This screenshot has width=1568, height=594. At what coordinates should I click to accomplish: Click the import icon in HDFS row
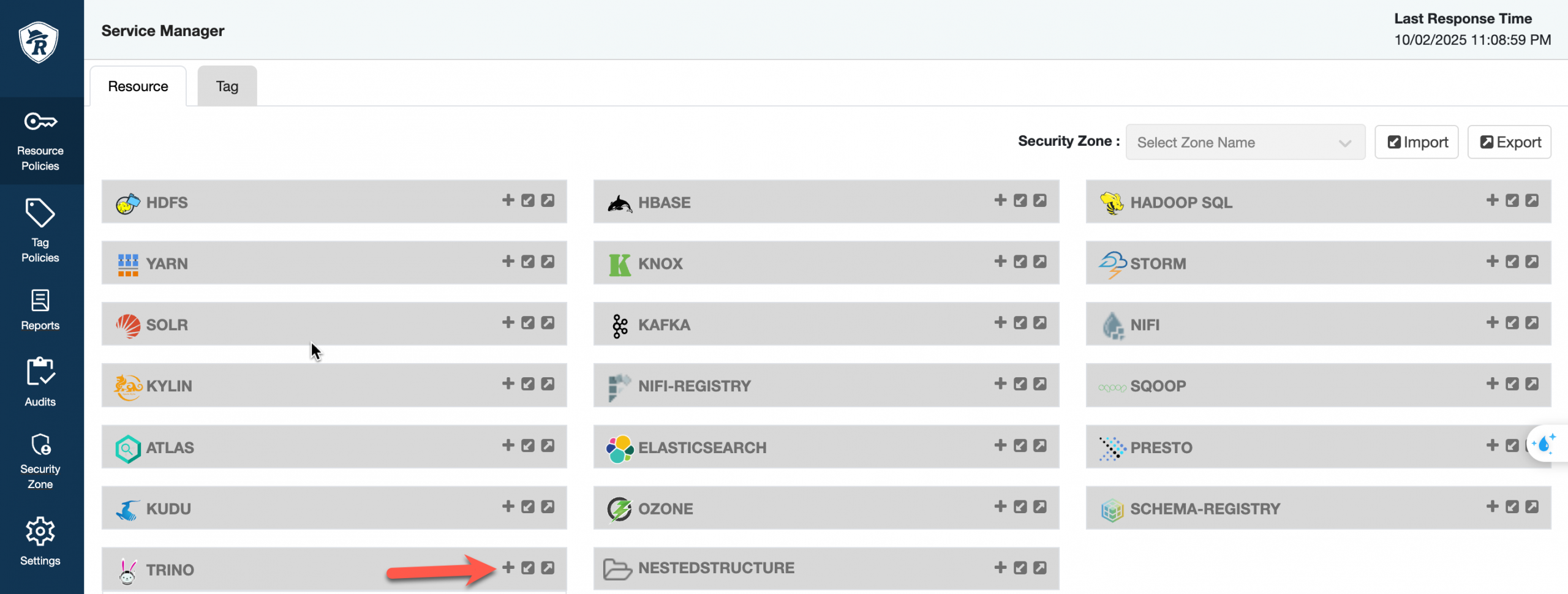[x=527, y=200]
